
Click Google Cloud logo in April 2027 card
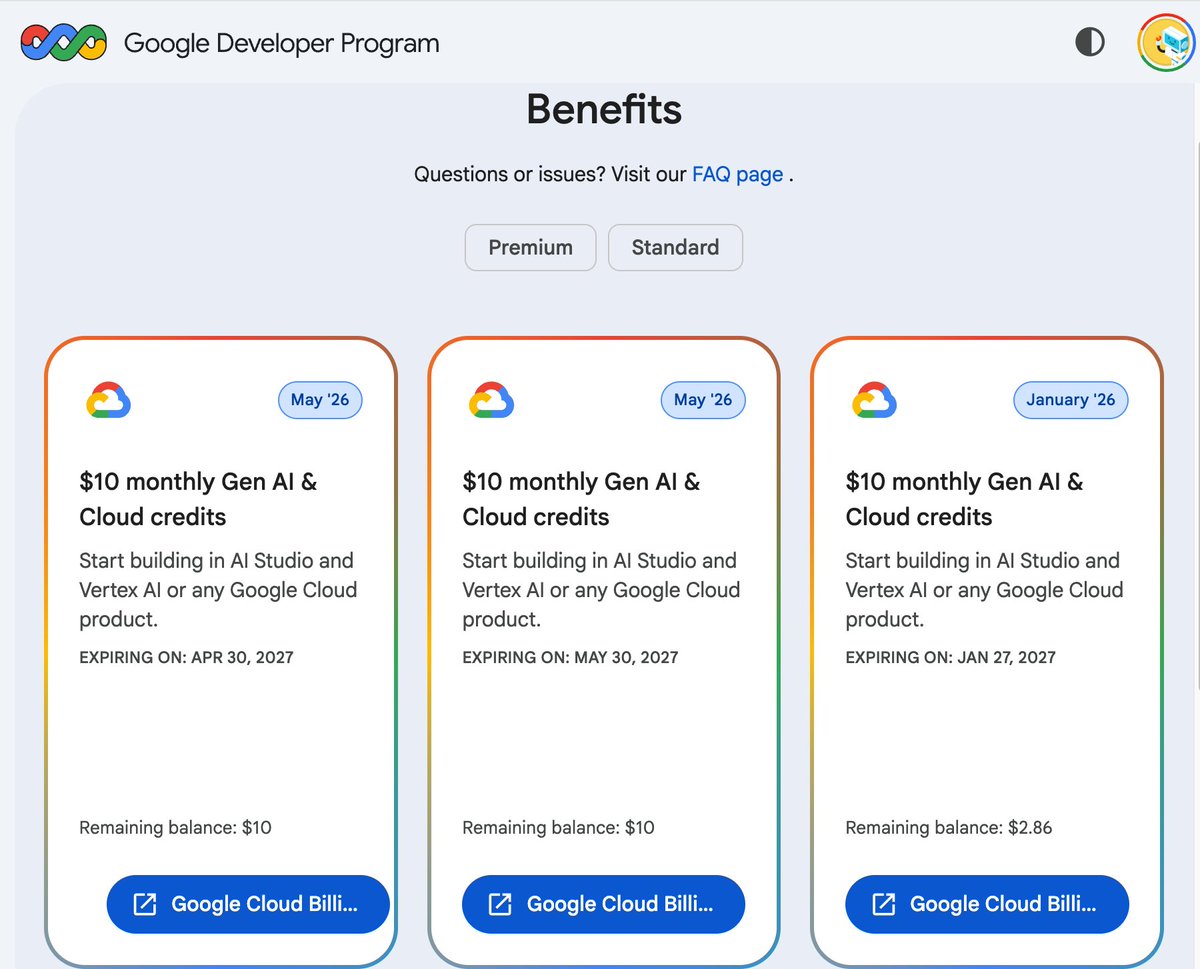[x=108, y=400]
